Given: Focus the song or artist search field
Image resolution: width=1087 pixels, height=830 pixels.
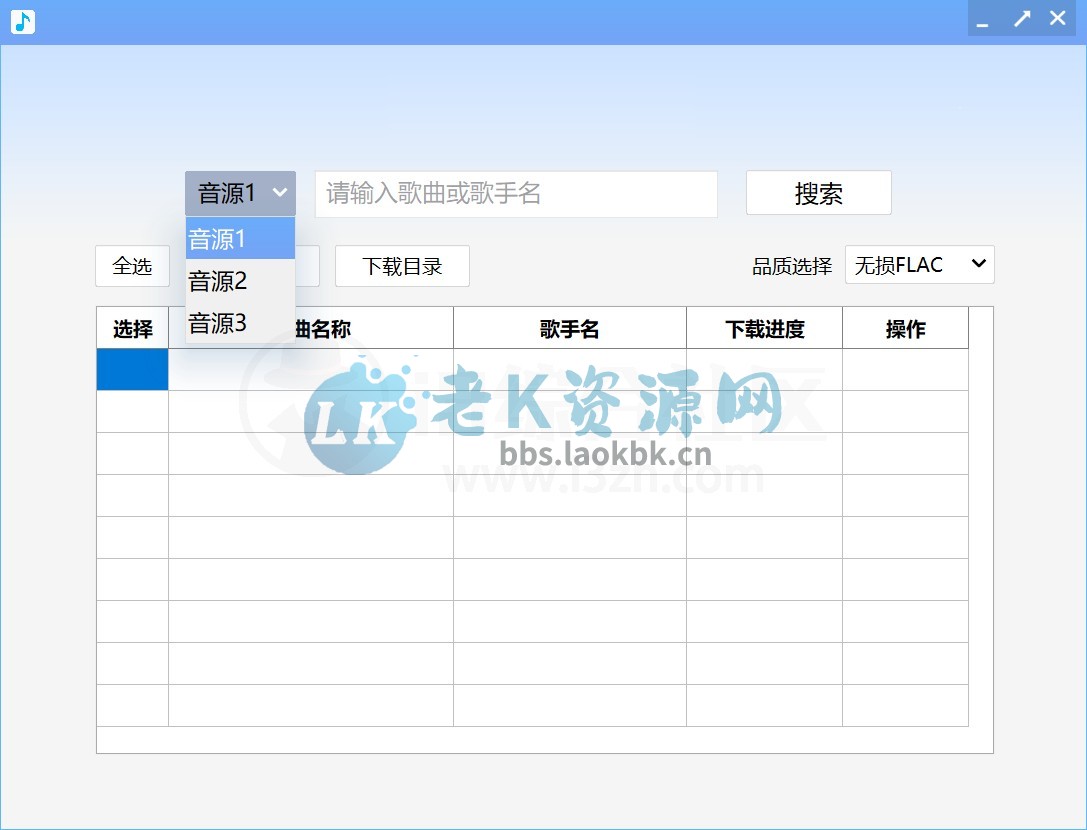Looking at the screenshot, I should click(516, 193).
